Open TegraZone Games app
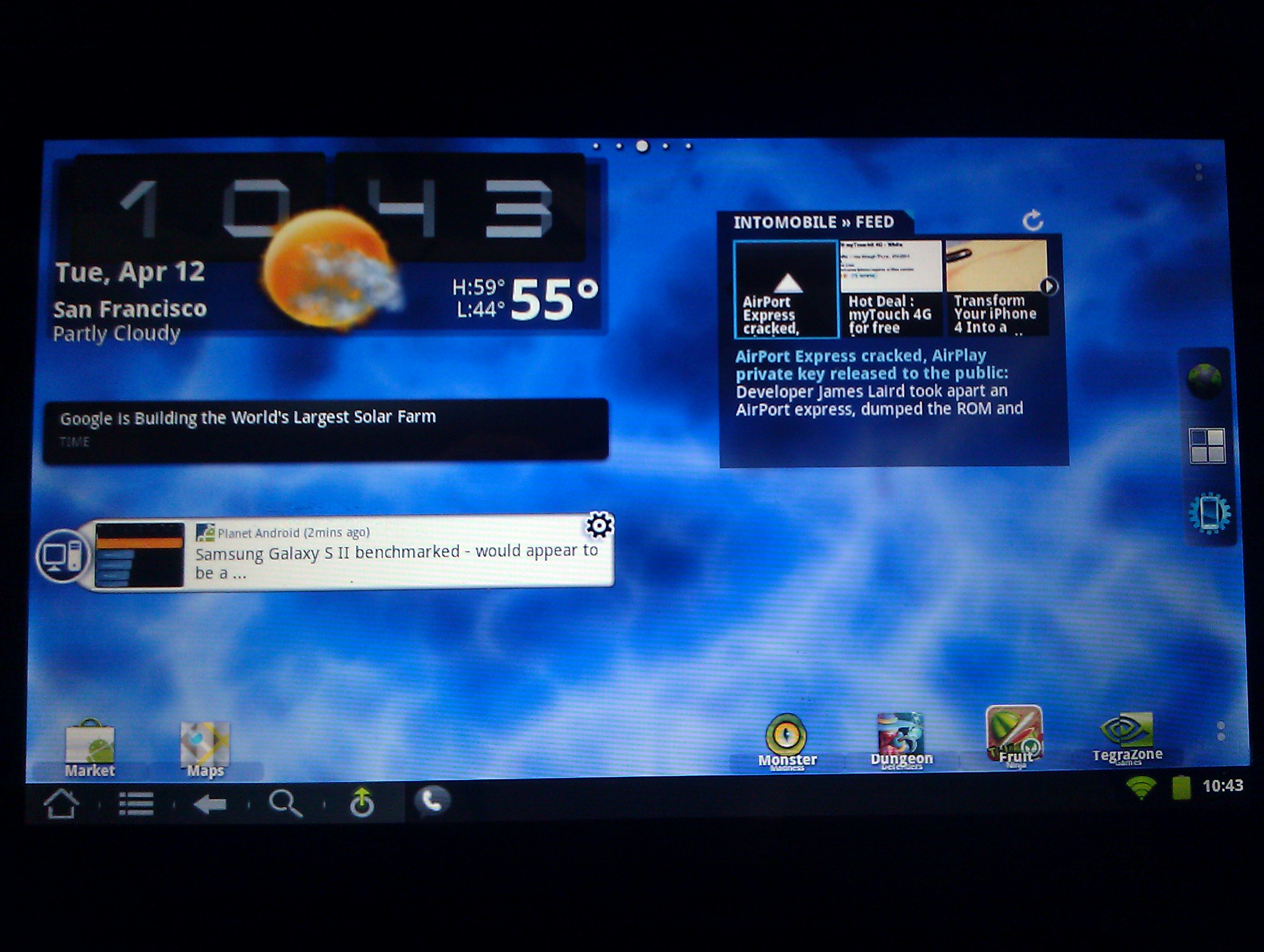 pos(1127,734)
